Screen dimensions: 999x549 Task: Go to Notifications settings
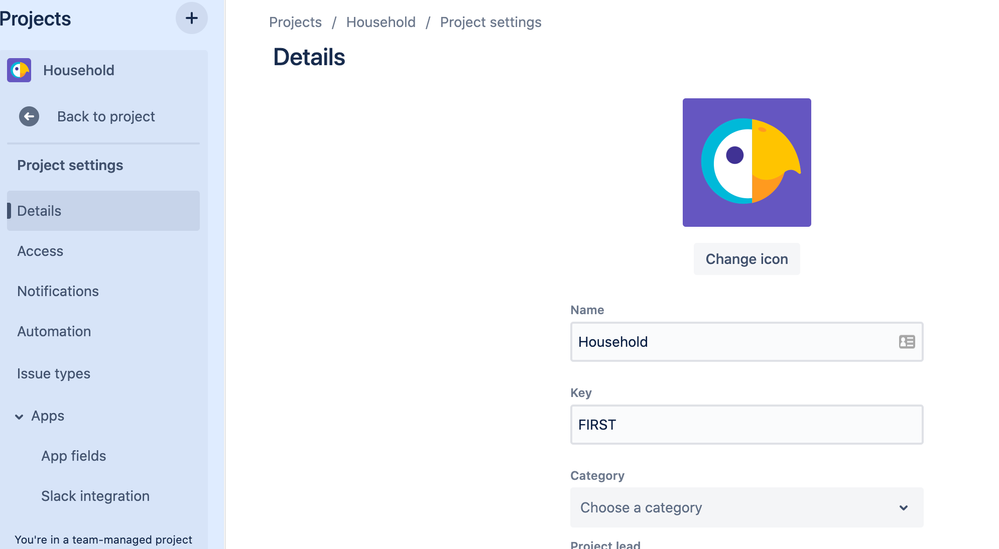58,291
